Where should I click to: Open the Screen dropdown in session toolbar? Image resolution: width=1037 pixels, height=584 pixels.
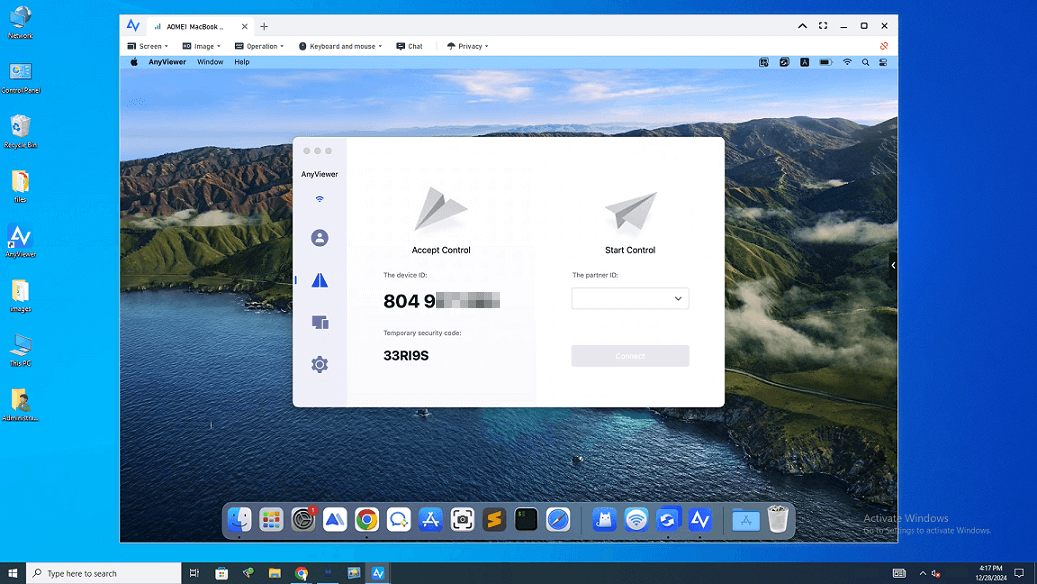(x=150, y=46)
